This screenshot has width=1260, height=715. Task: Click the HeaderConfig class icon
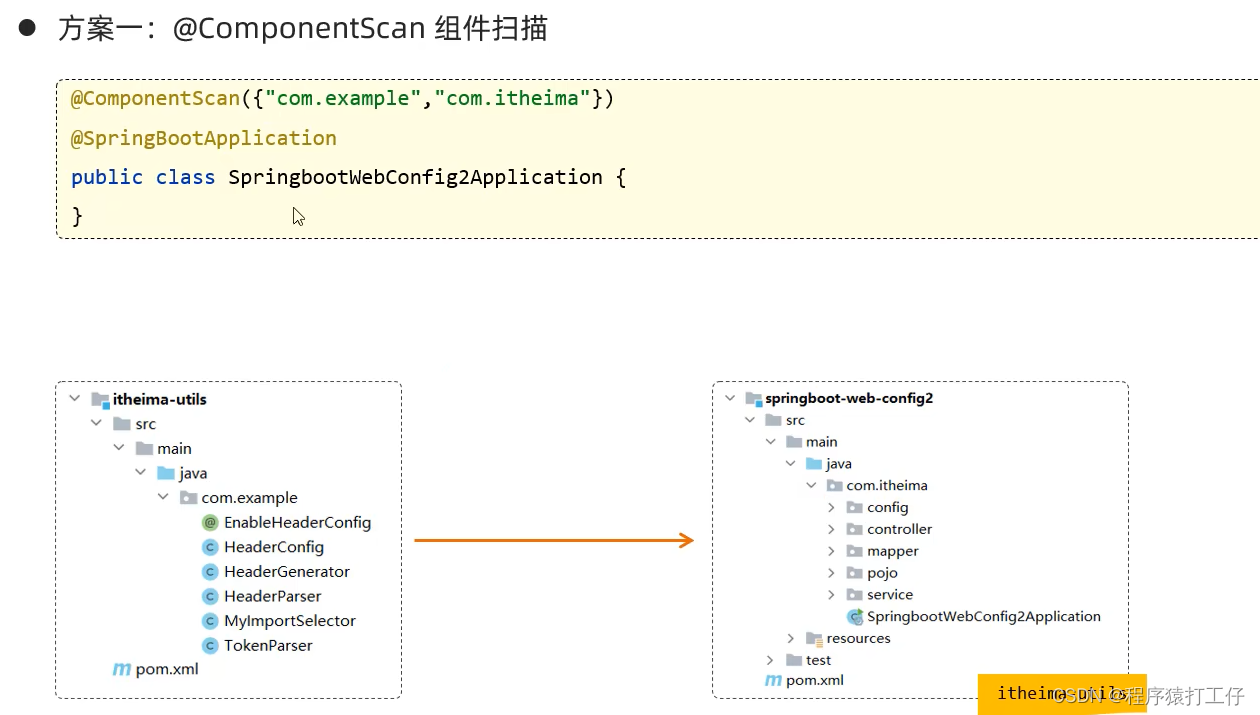210,547
